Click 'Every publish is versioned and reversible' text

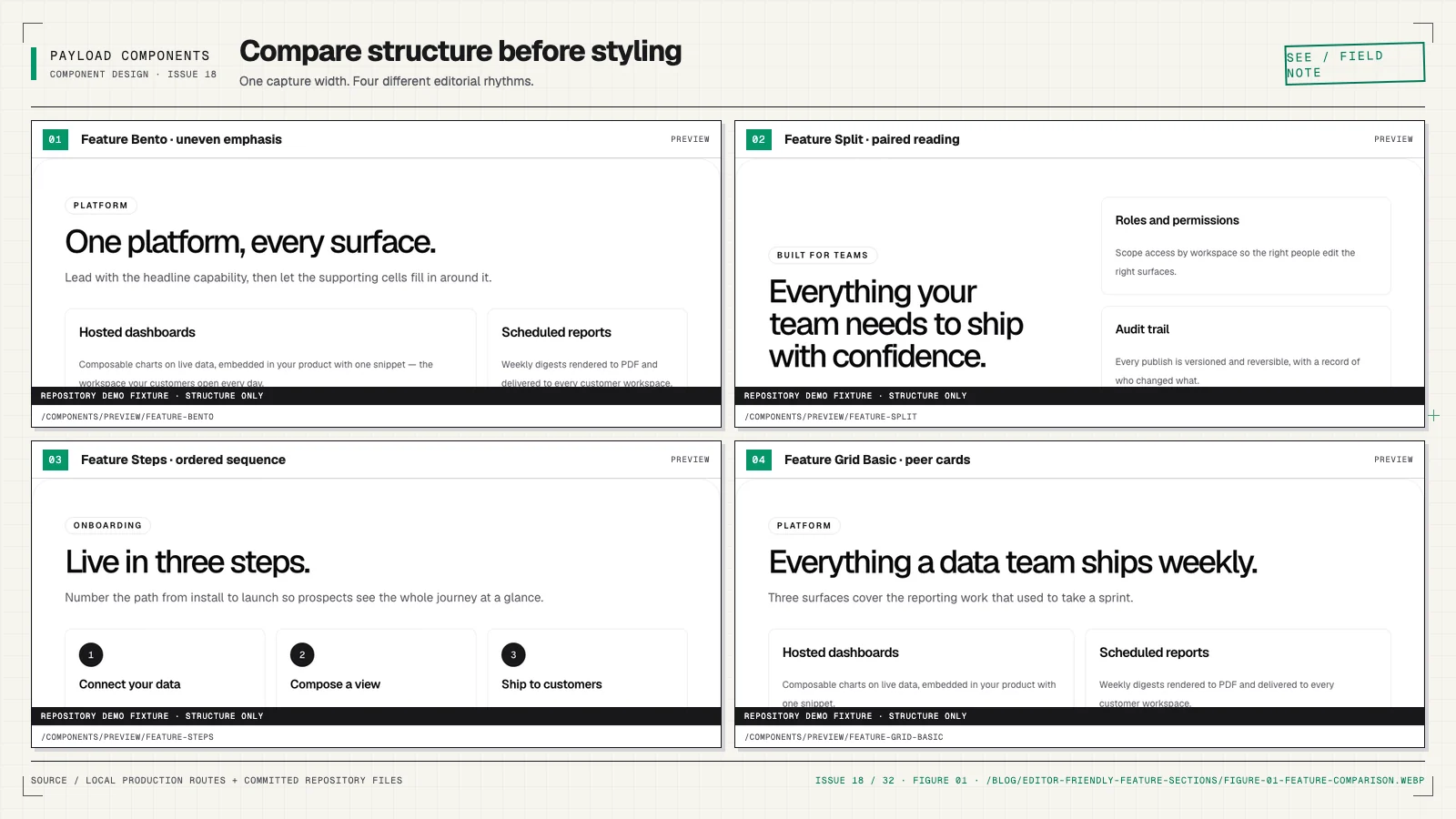[x=1238, y=371]
